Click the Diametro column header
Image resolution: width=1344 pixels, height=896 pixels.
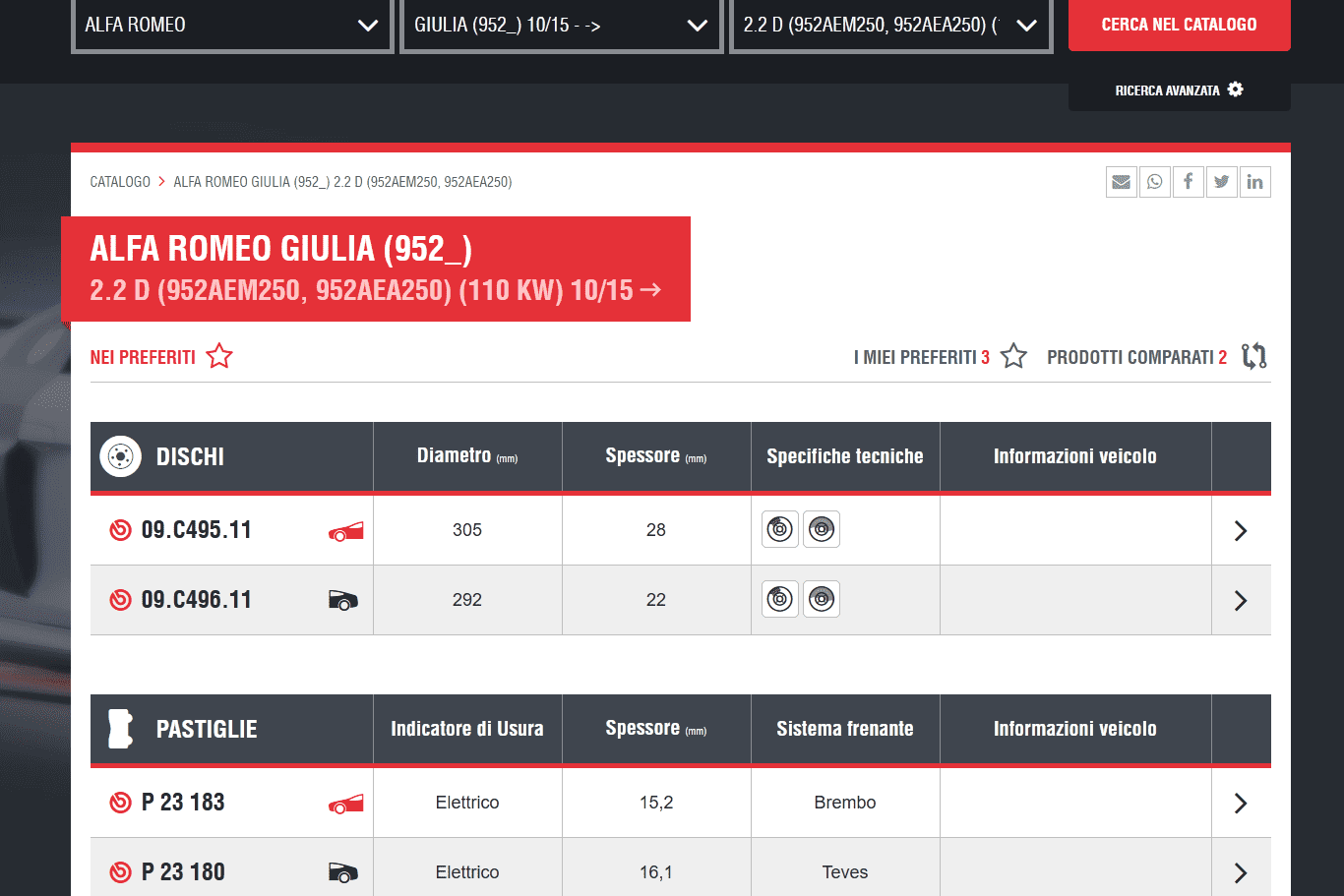coord(467,455)
